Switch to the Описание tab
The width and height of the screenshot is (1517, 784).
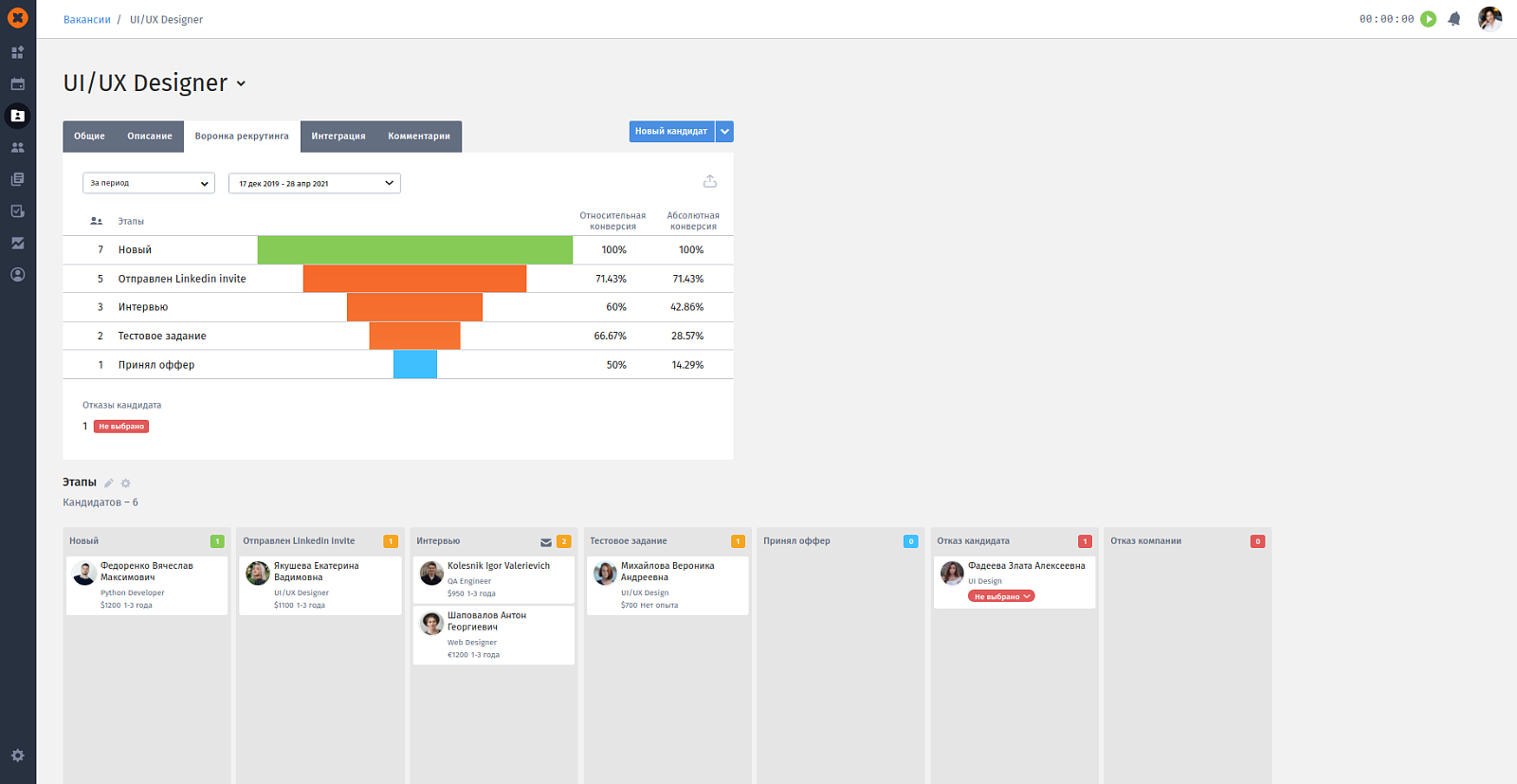click(x=150, y=137)
